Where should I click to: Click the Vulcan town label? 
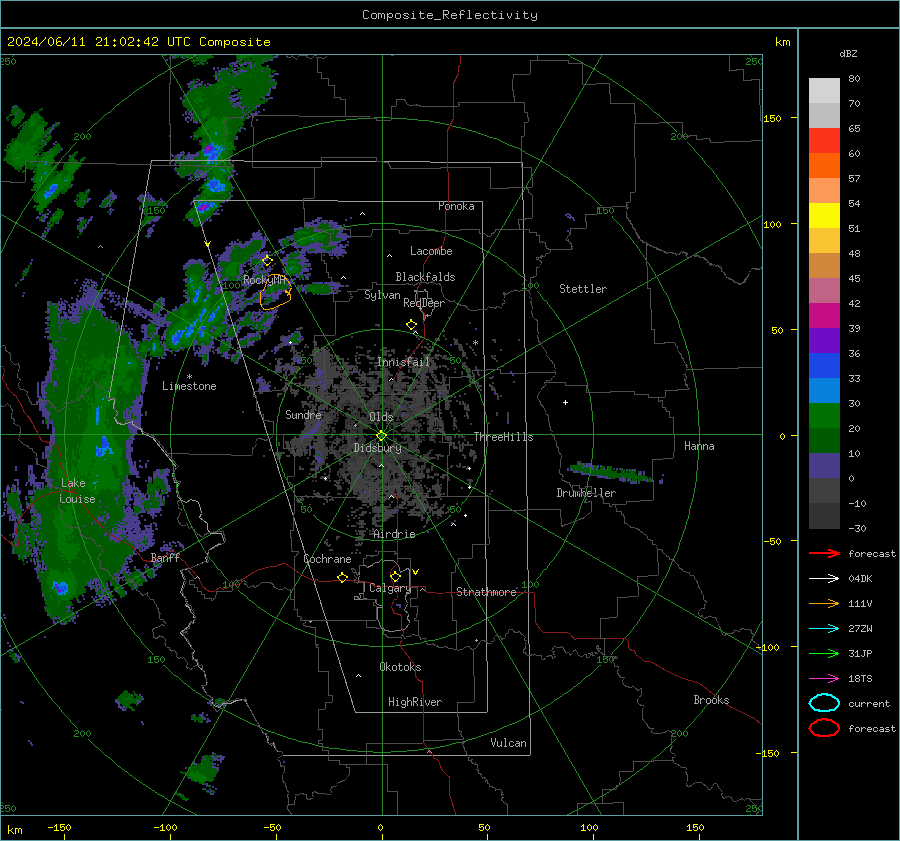pyautogui.click(x=508, y=743)
